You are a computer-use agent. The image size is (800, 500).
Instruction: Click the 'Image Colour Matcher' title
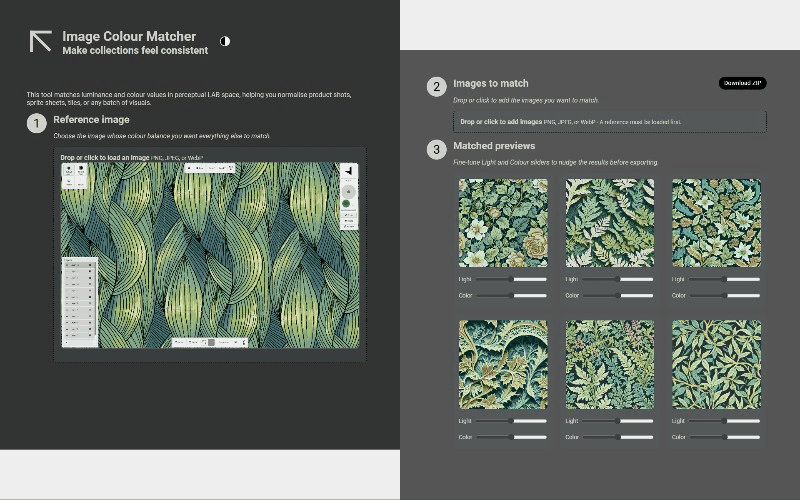click(x=129, y=36)
